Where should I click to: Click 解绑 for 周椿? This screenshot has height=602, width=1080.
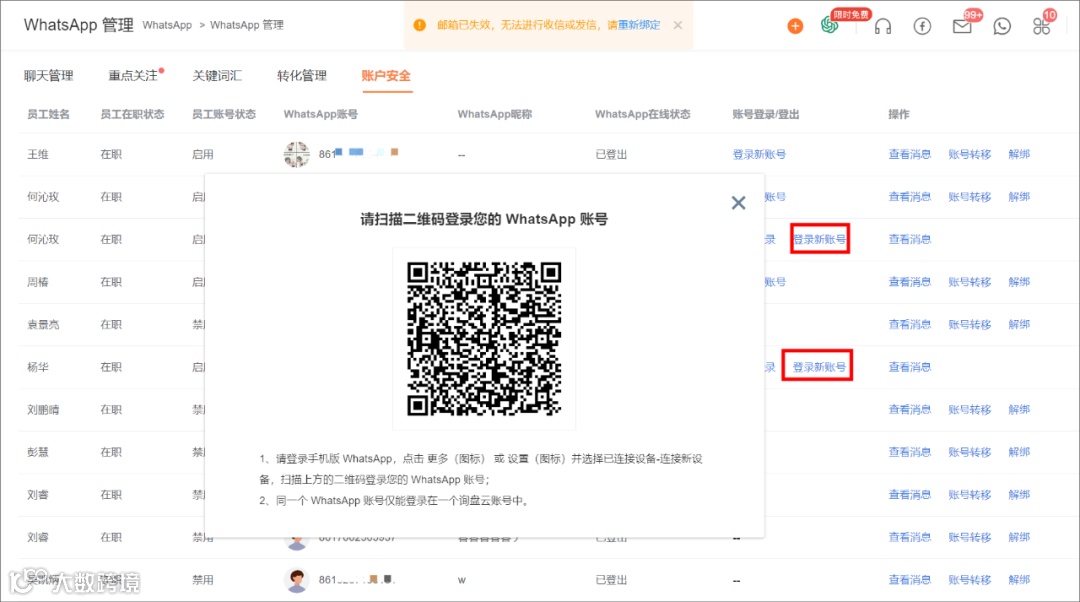coord(1019,282)
